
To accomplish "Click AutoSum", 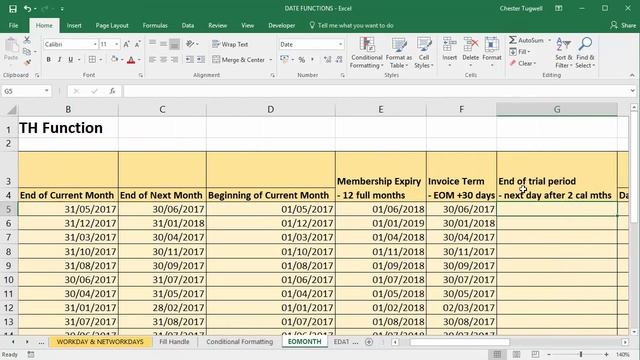I will point(527,40).
